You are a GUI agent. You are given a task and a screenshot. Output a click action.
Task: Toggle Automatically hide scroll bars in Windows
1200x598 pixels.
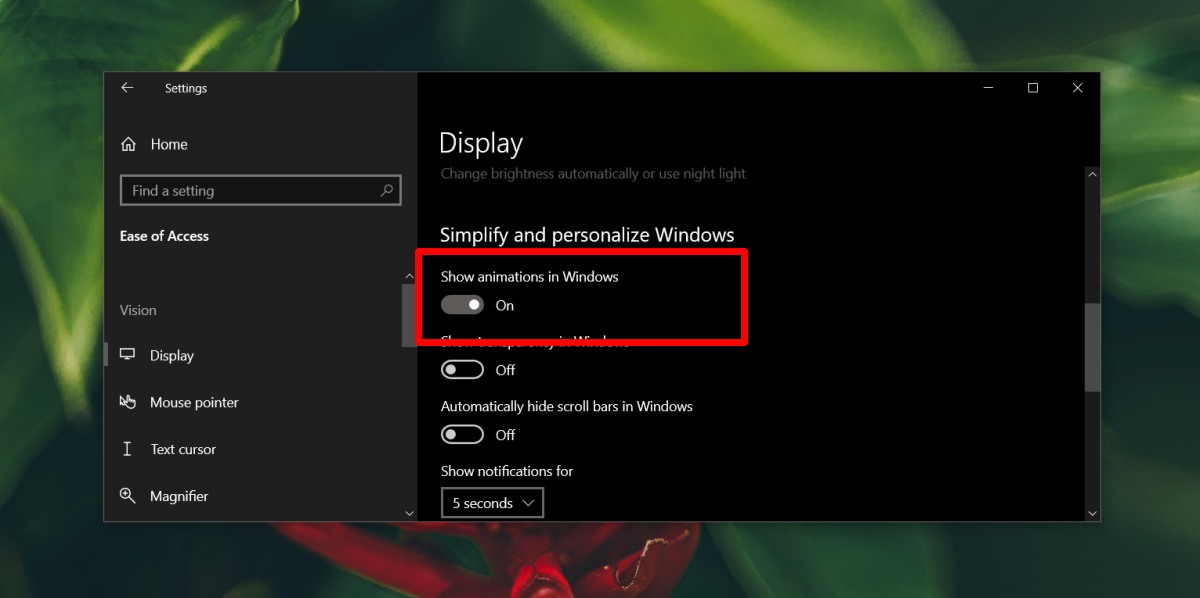pyautogui.click(x=462, y=434)
